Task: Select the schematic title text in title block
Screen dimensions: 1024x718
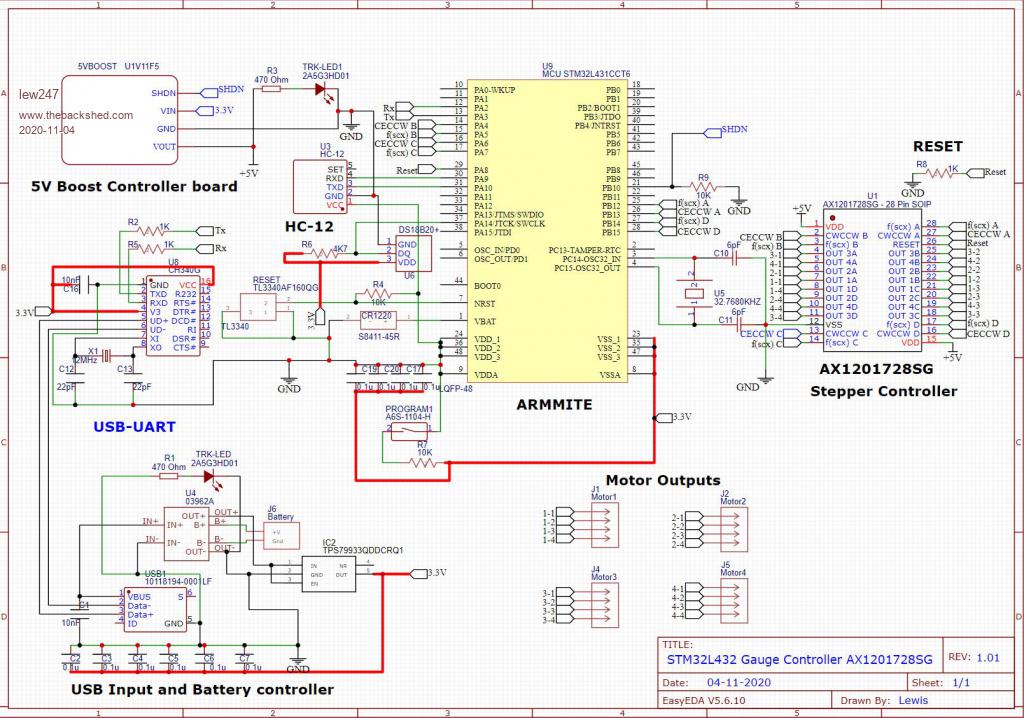Action: 799,660
